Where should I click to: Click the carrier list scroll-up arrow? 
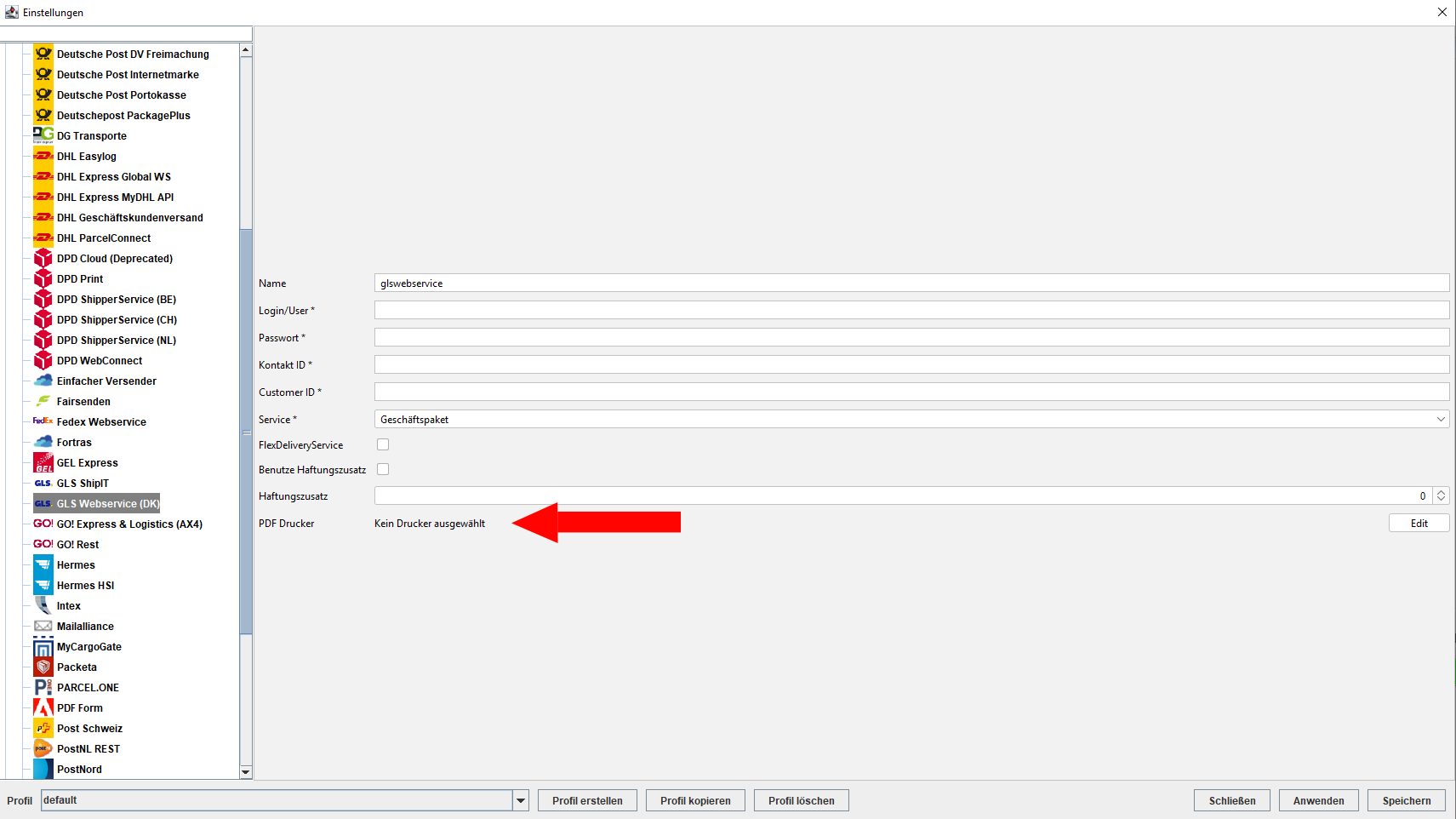(x=246, y=50)
